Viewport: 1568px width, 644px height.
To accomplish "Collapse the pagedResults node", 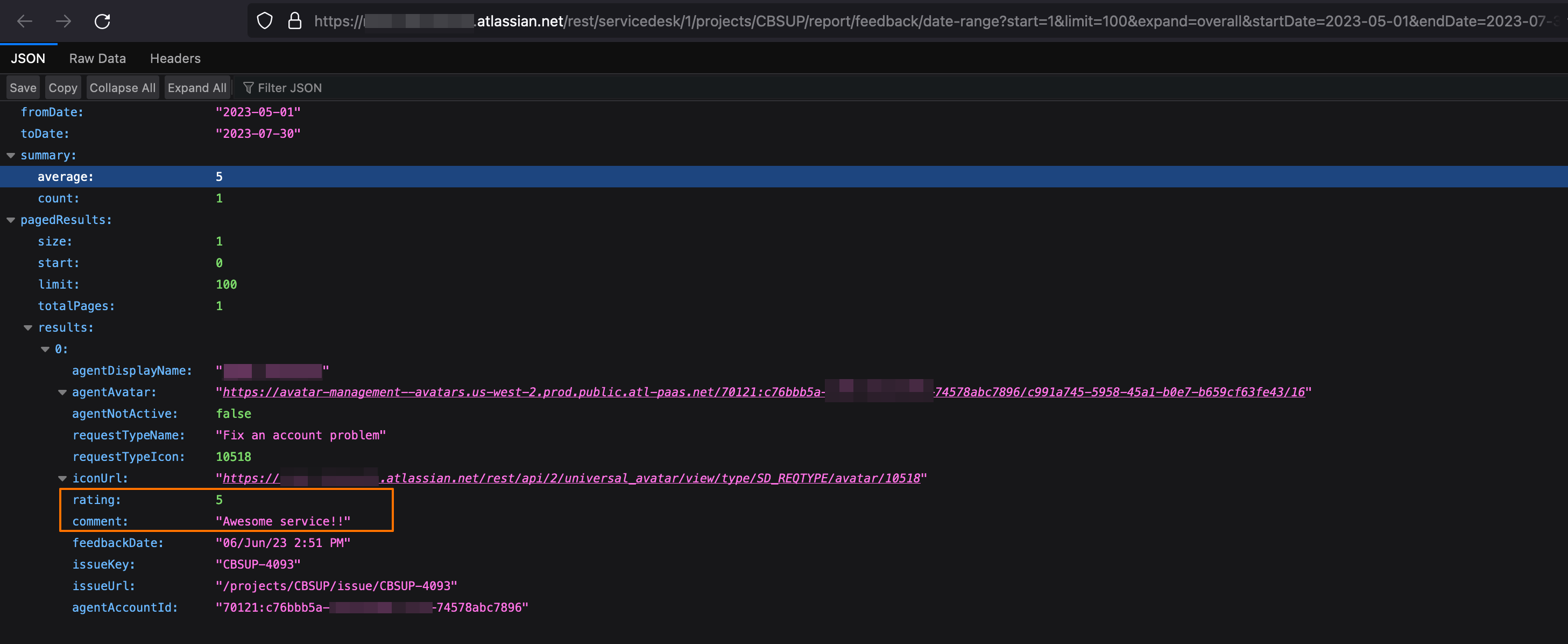I will point(10,220).
